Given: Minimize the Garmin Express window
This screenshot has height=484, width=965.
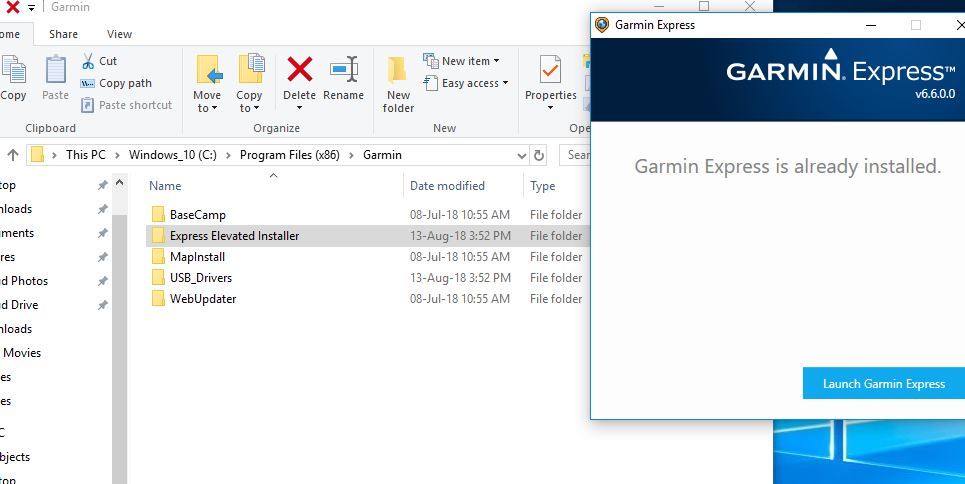Looking at the screenshot, I should pos(871,25).
